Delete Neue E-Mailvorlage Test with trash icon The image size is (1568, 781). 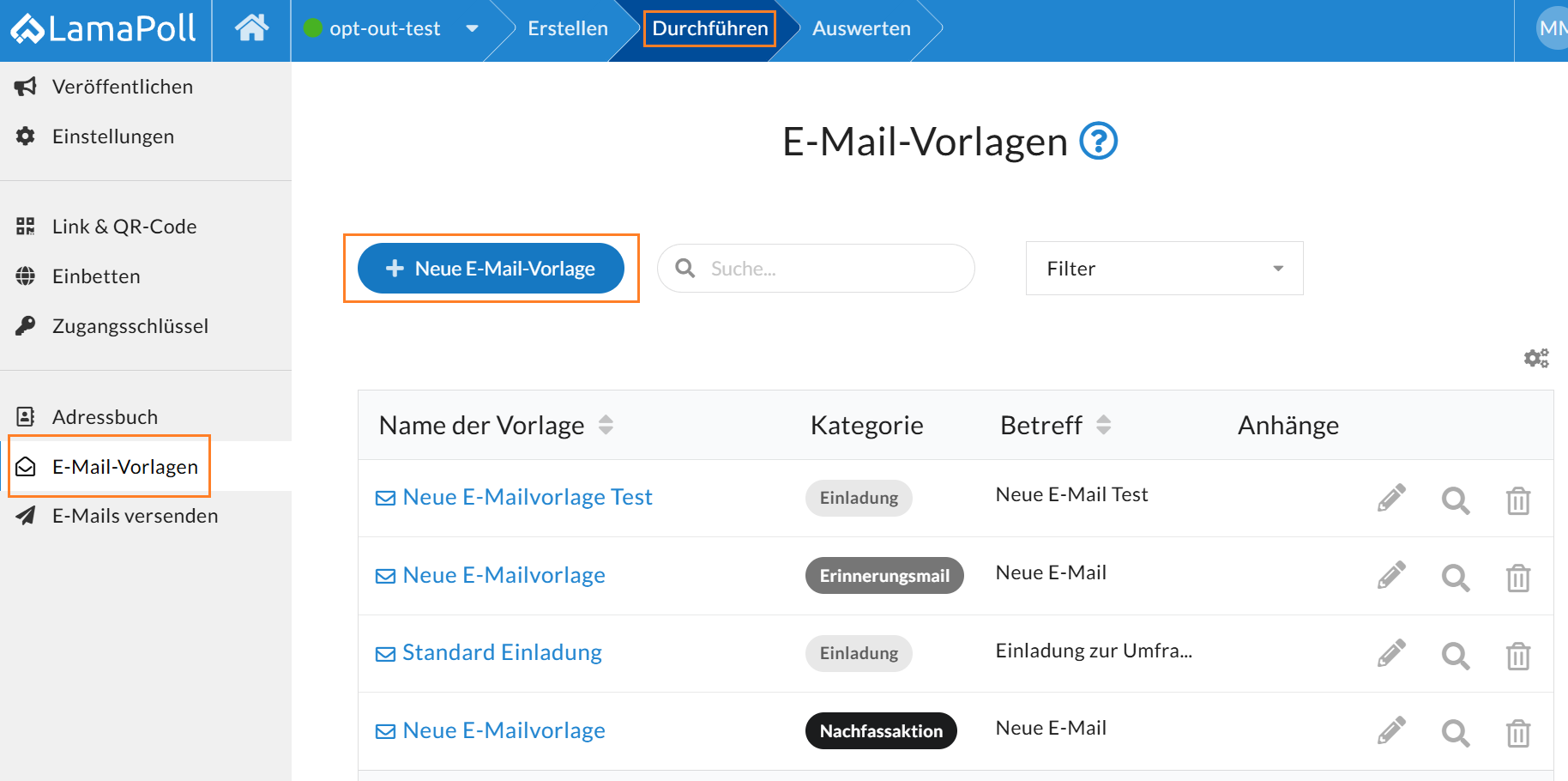point(1518,500)
